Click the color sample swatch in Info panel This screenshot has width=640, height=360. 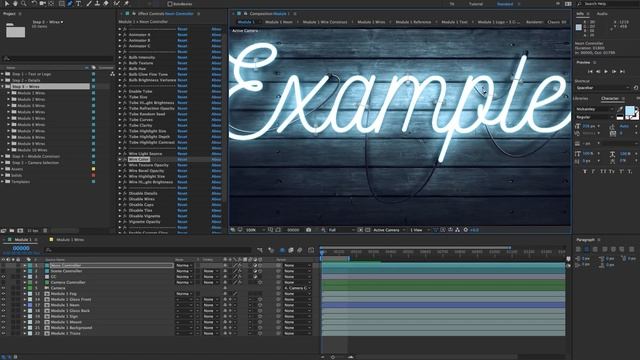[x=578, y=27]
